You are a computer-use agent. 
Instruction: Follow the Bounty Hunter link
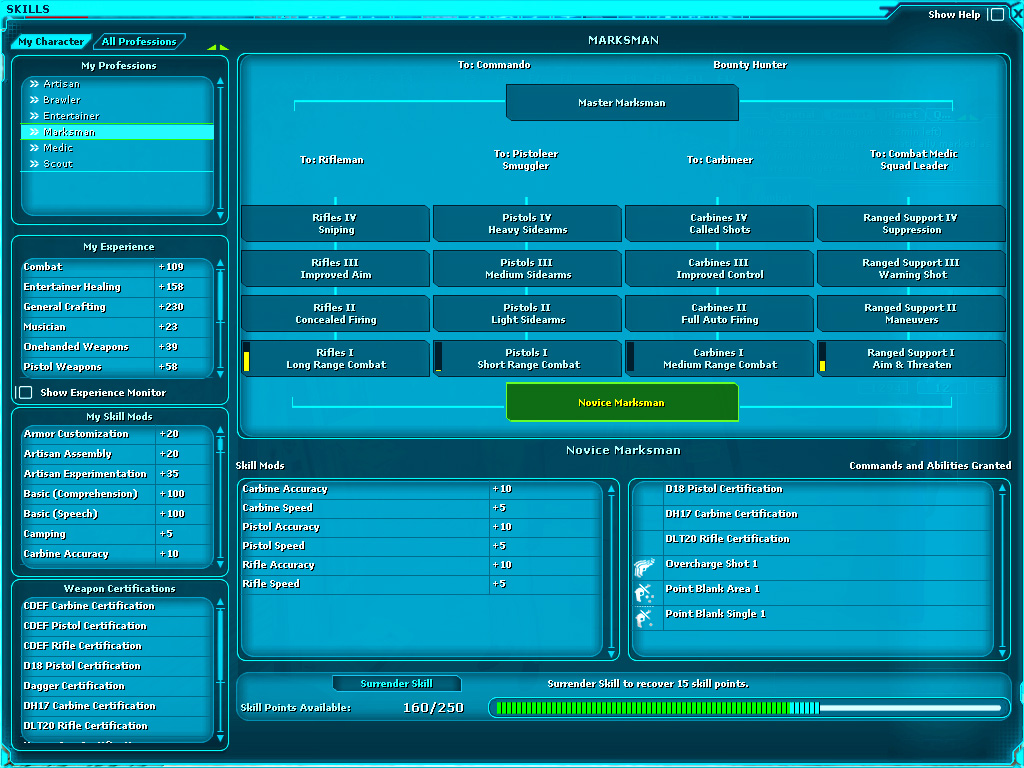tap(750, 65)
